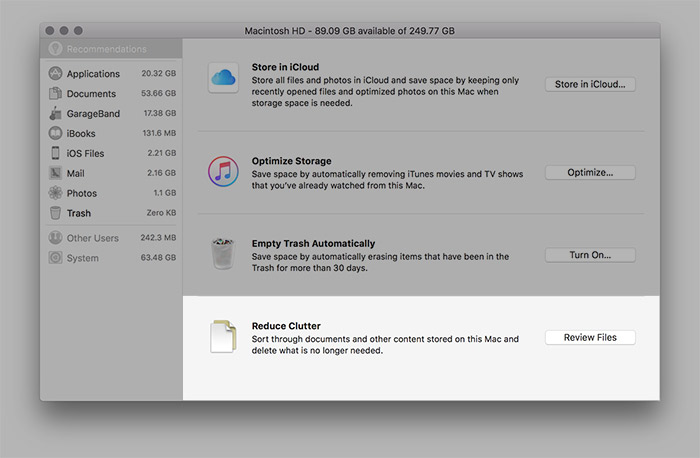Click the Reduce Clutter document icon
The image size is (700, 458).
223,337
